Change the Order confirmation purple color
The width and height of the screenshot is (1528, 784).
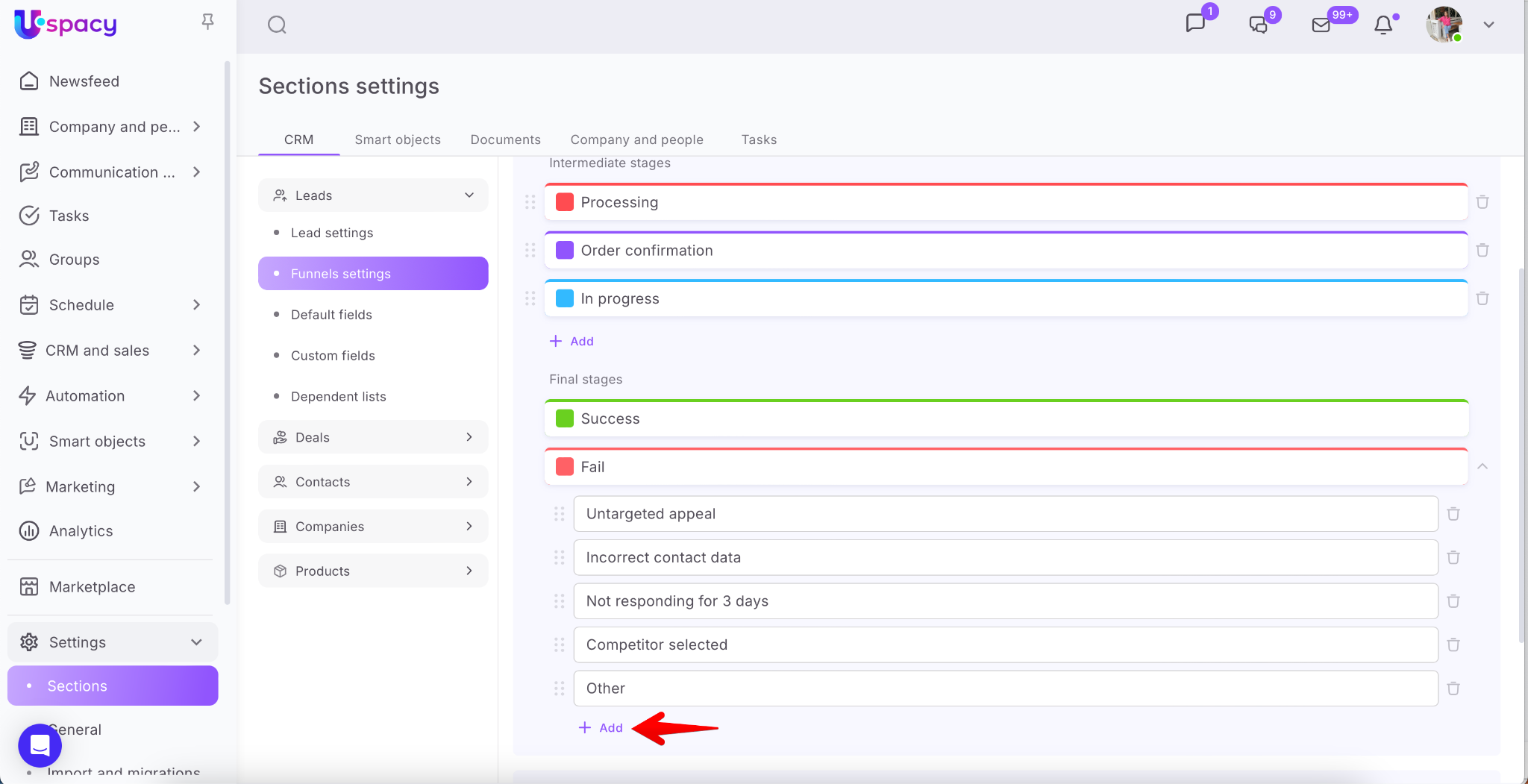565,251
